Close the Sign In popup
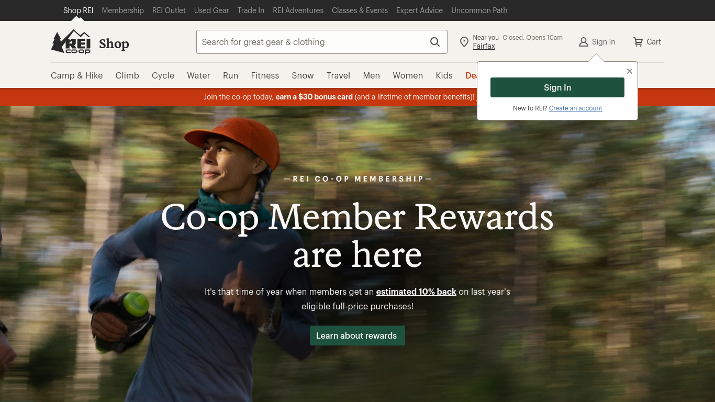 click(629, 71)
